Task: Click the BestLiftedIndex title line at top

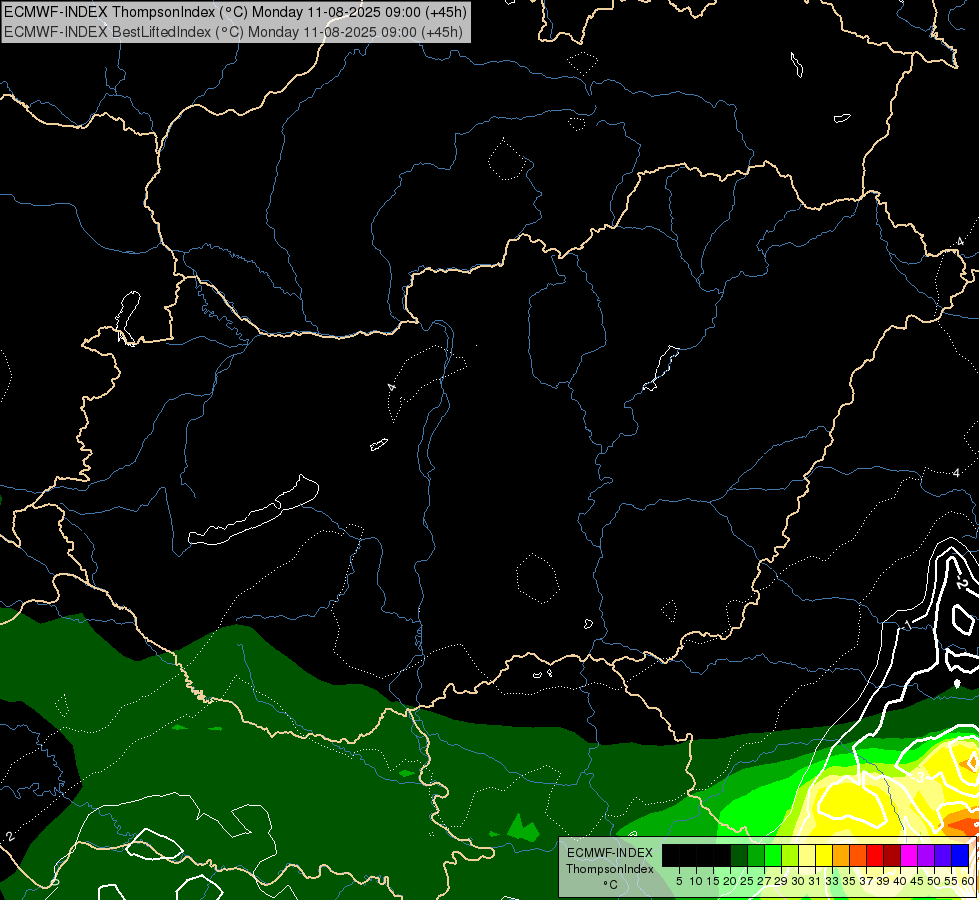Action: [234, 31]
